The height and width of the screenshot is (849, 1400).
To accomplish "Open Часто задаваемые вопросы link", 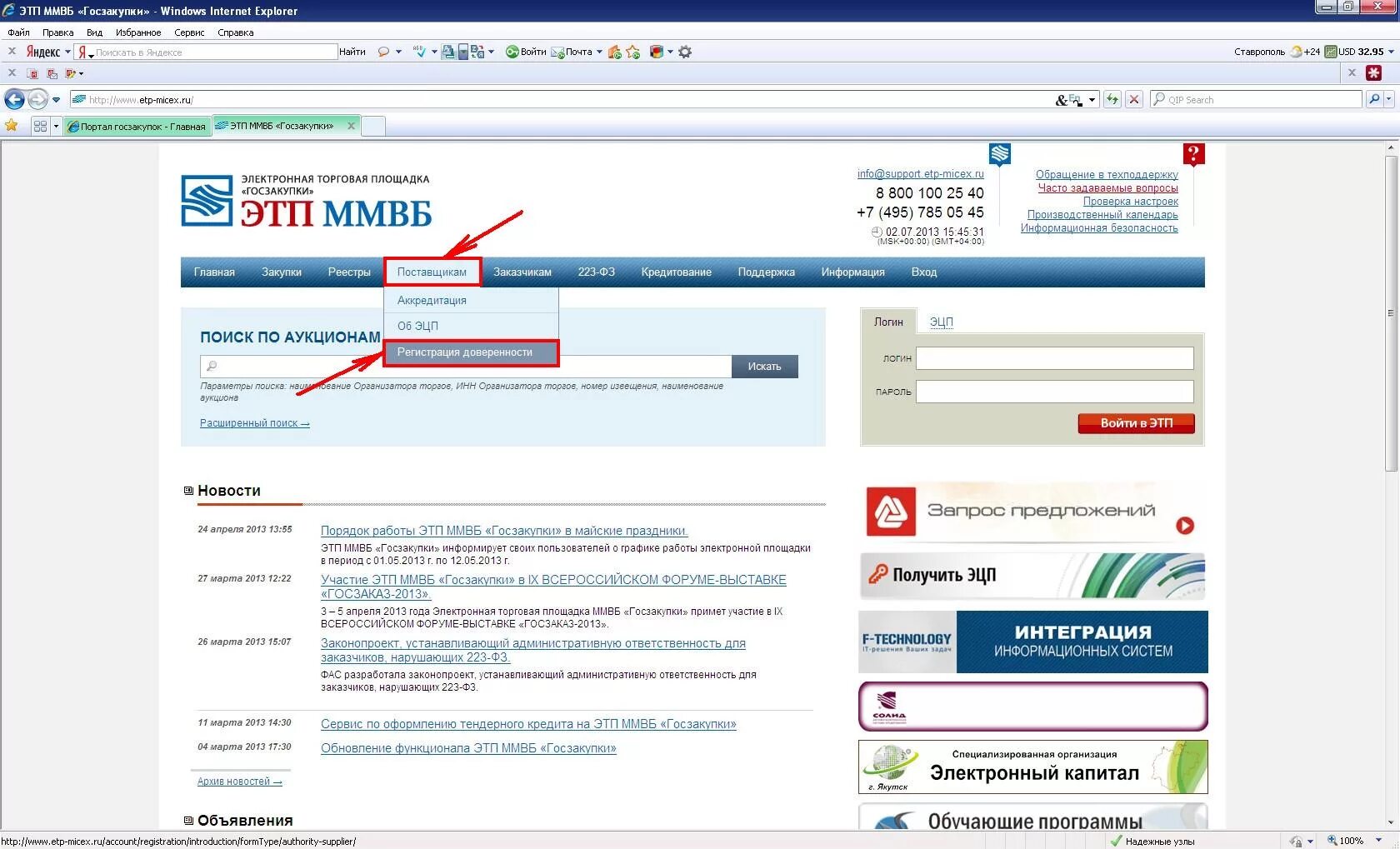I will (x=1107, y=188).
